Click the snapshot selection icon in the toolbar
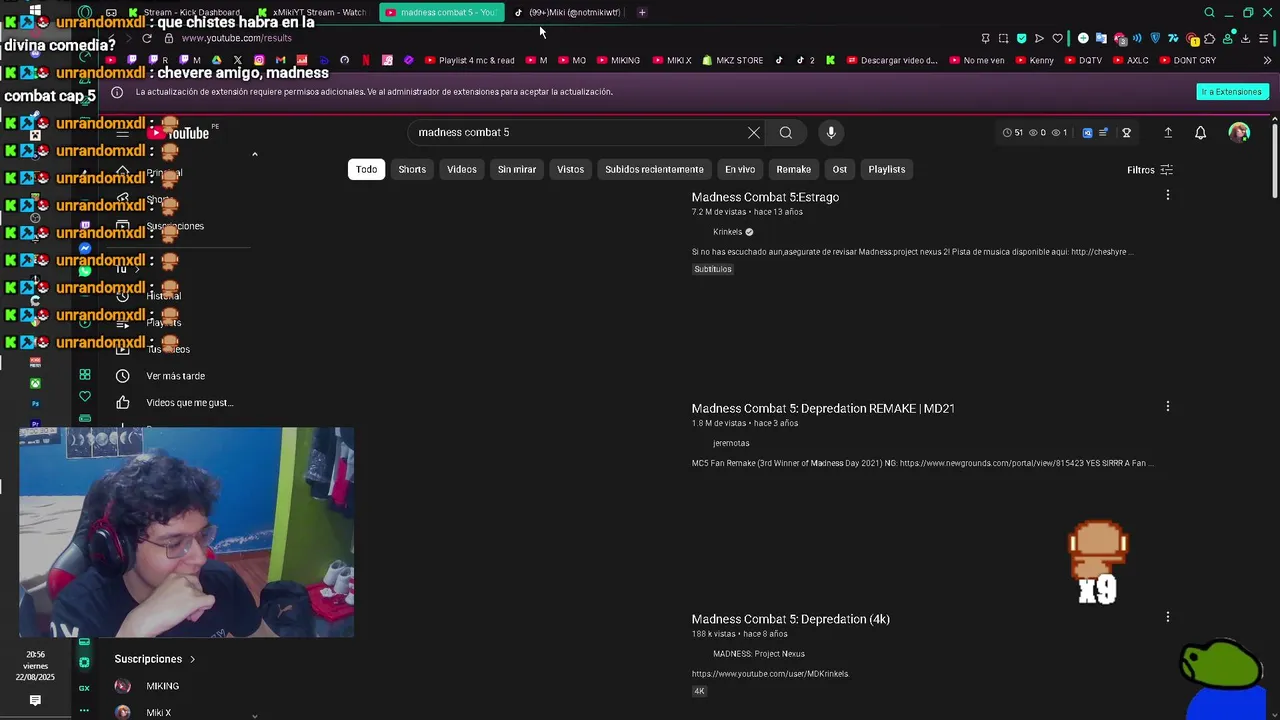 (1003, 38)
